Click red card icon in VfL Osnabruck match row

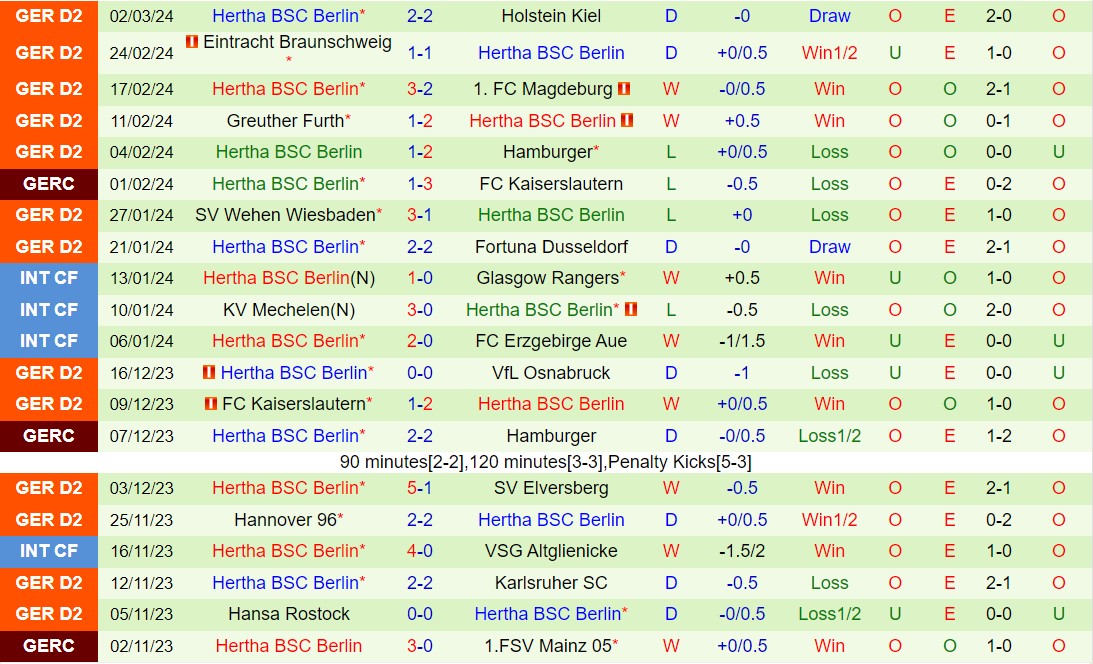[x=209, y=373]
